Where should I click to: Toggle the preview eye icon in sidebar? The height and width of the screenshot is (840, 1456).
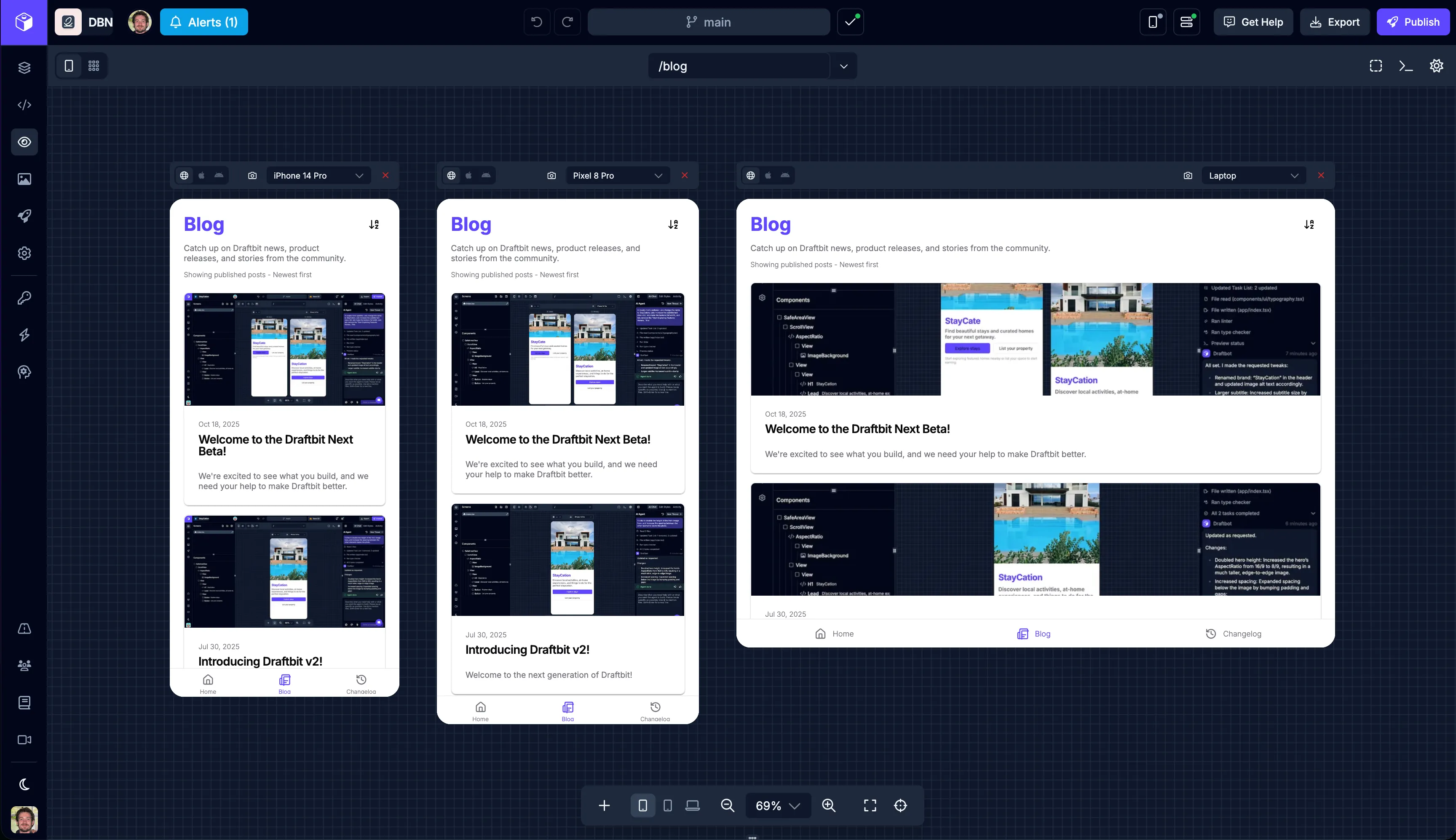pyautogui.click(x=24, y=142)
